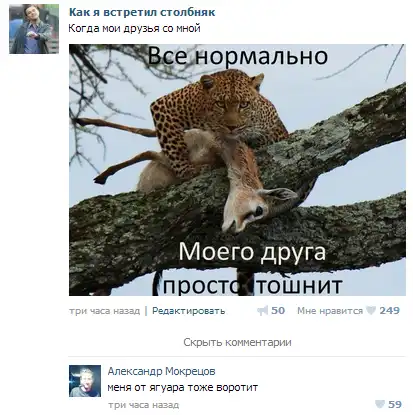Open group page Как я встретил столбняк
Screen dimensions: 413x415
click(142, 12)
